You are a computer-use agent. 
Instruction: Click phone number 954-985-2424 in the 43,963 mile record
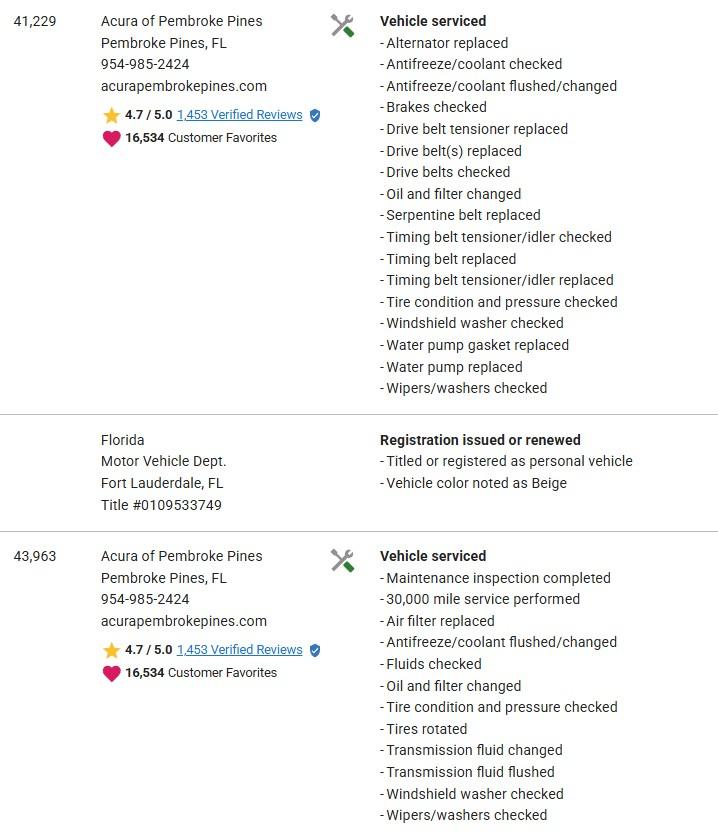coord(145,599)
